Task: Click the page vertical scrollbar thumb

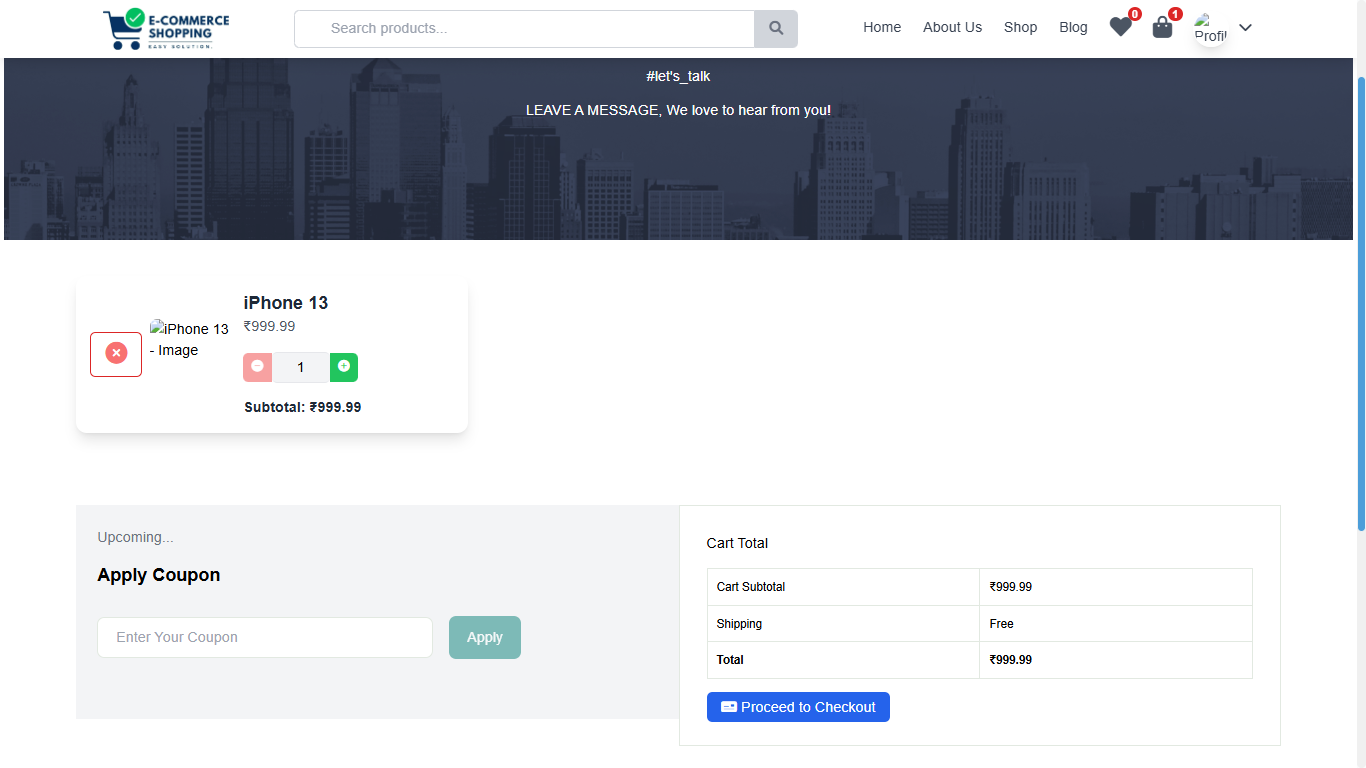Action: pyautogui.click(x=1361, y=303)
